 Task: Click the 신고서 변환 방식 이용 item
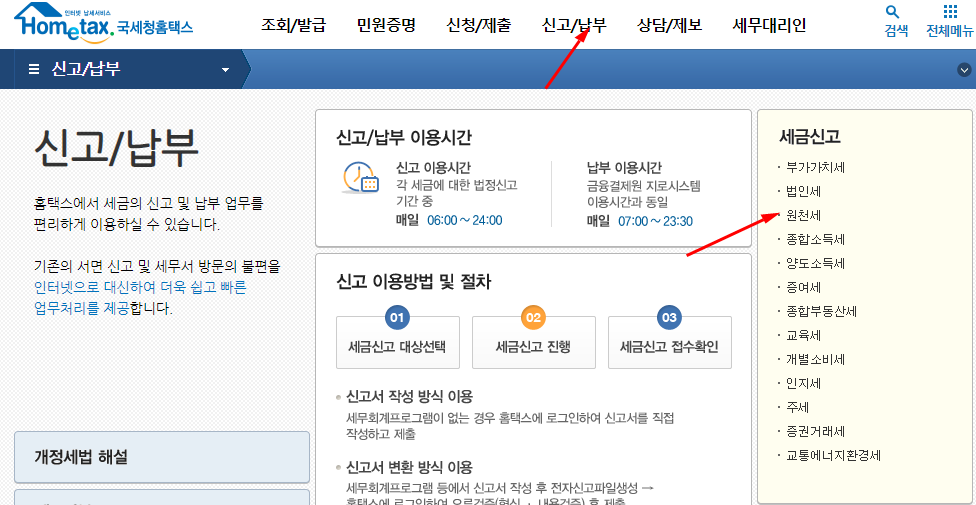tap(410, 467)
